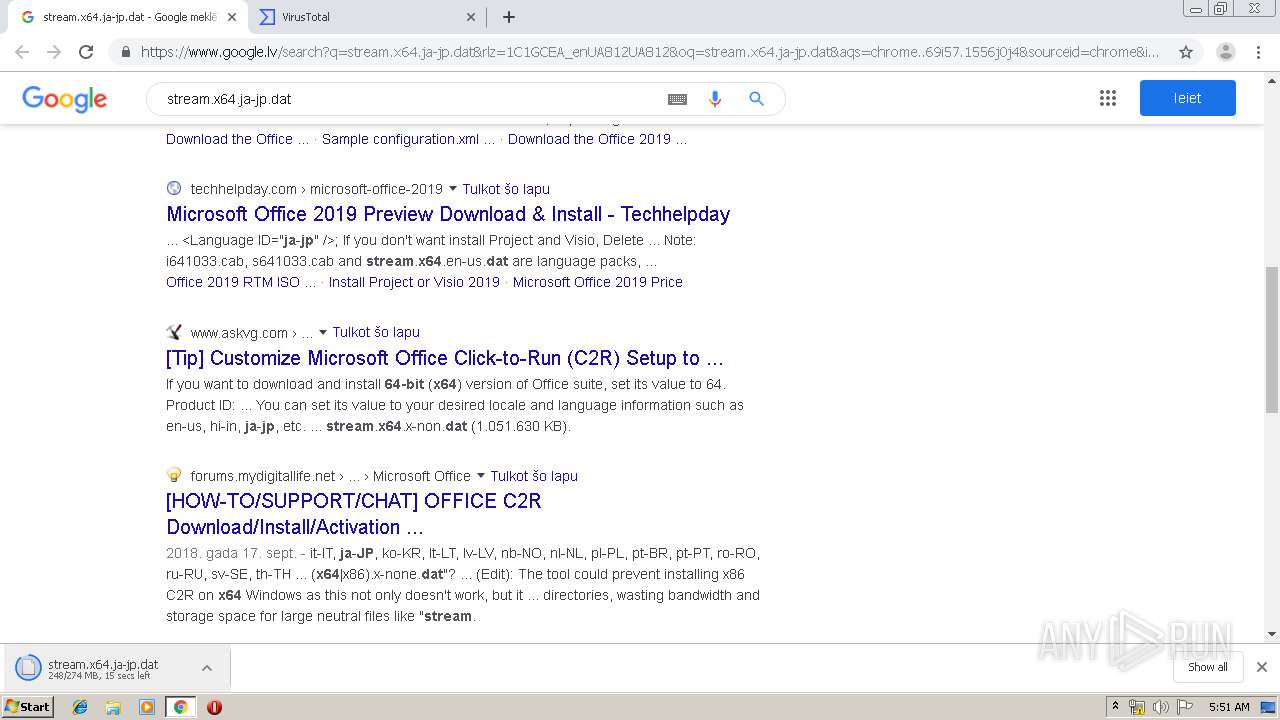Open dropdown arrow next to mydigitallife result

(481, 476)
